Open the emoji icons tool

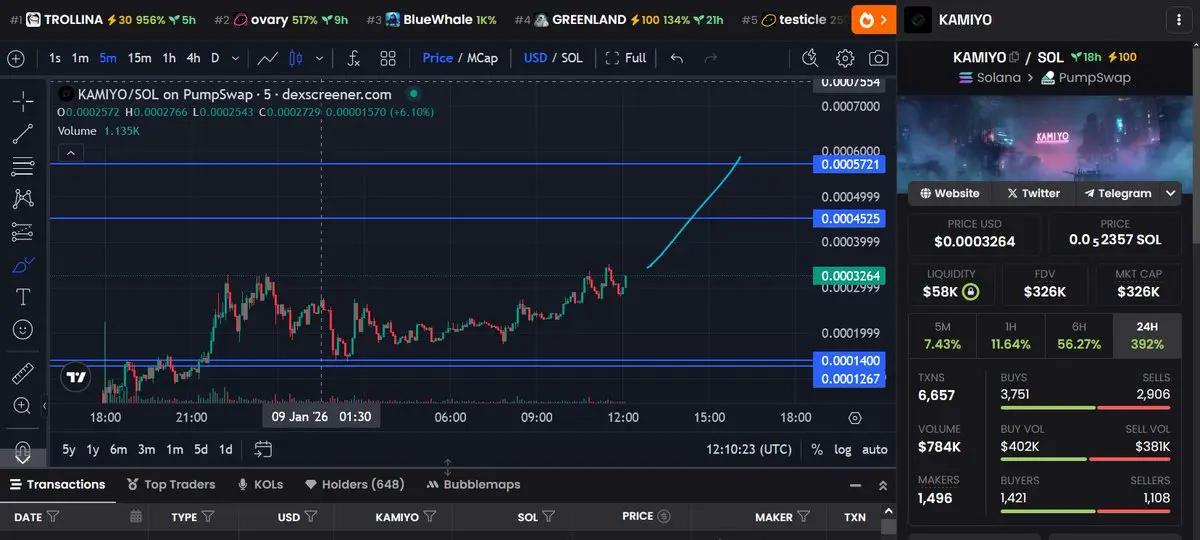click(22, 329)
